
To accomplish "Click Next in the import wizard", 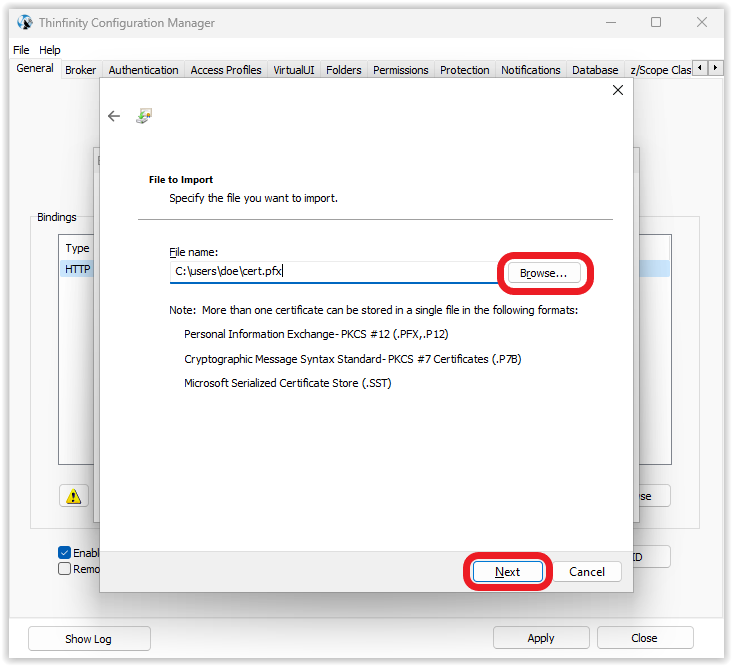I will (507, 572).
